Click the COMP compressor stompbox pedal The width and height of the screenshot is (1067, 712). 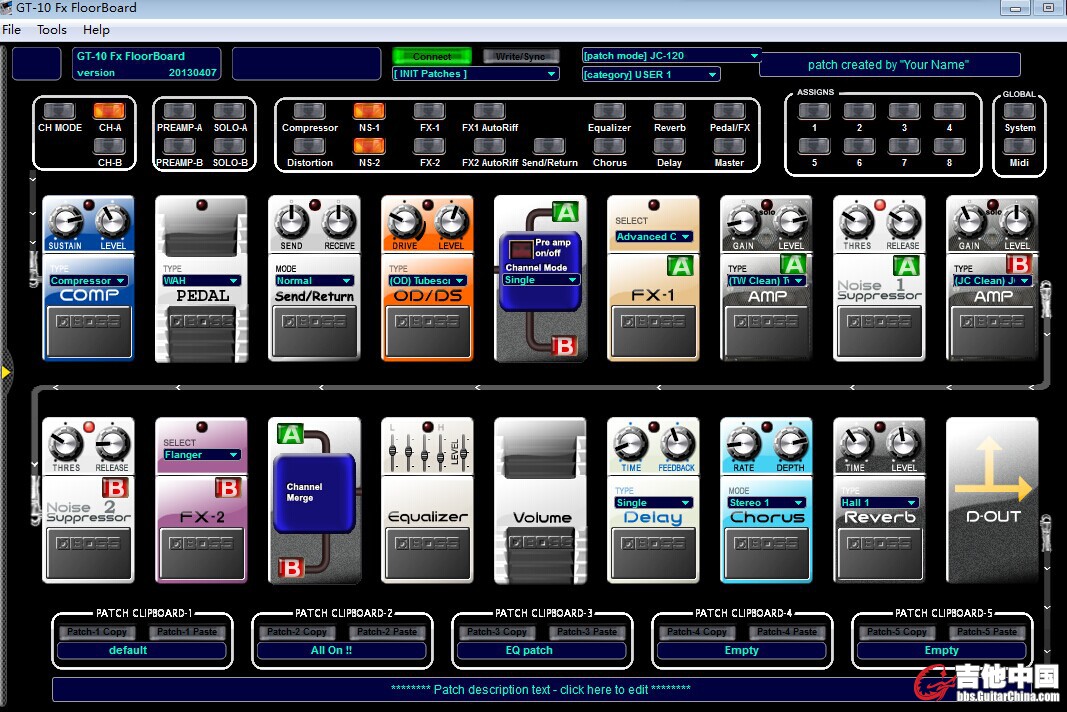click(88, 278)
